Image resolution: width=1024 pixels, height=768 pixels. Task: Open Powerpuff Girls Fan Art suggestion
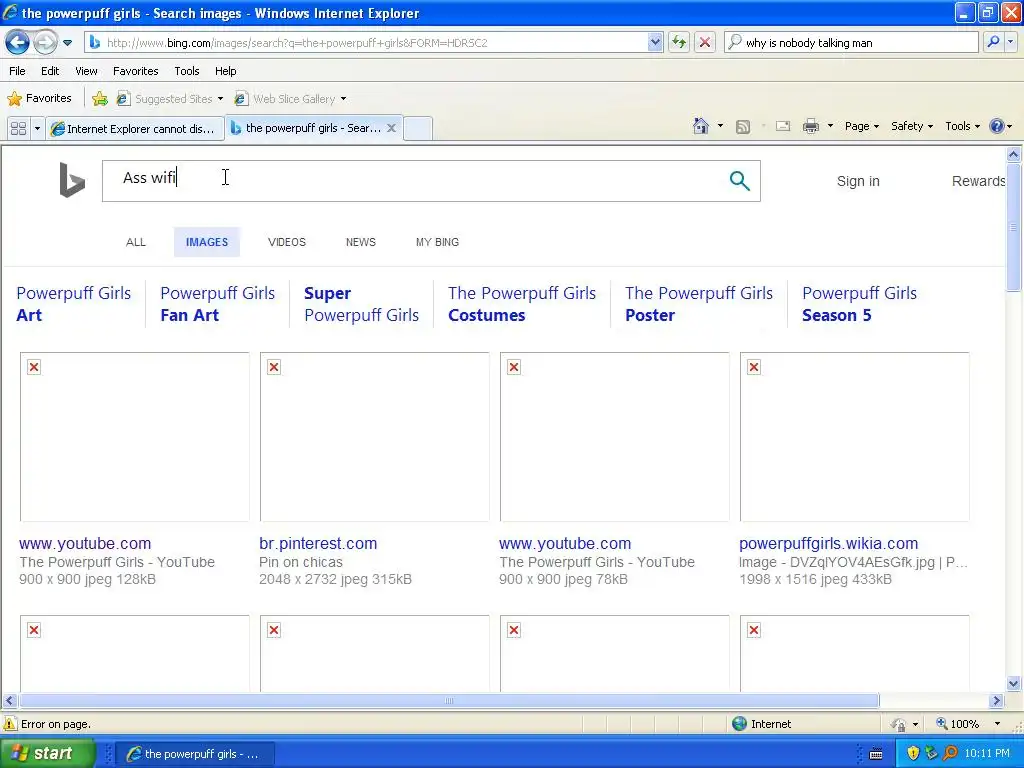point(217,304)
